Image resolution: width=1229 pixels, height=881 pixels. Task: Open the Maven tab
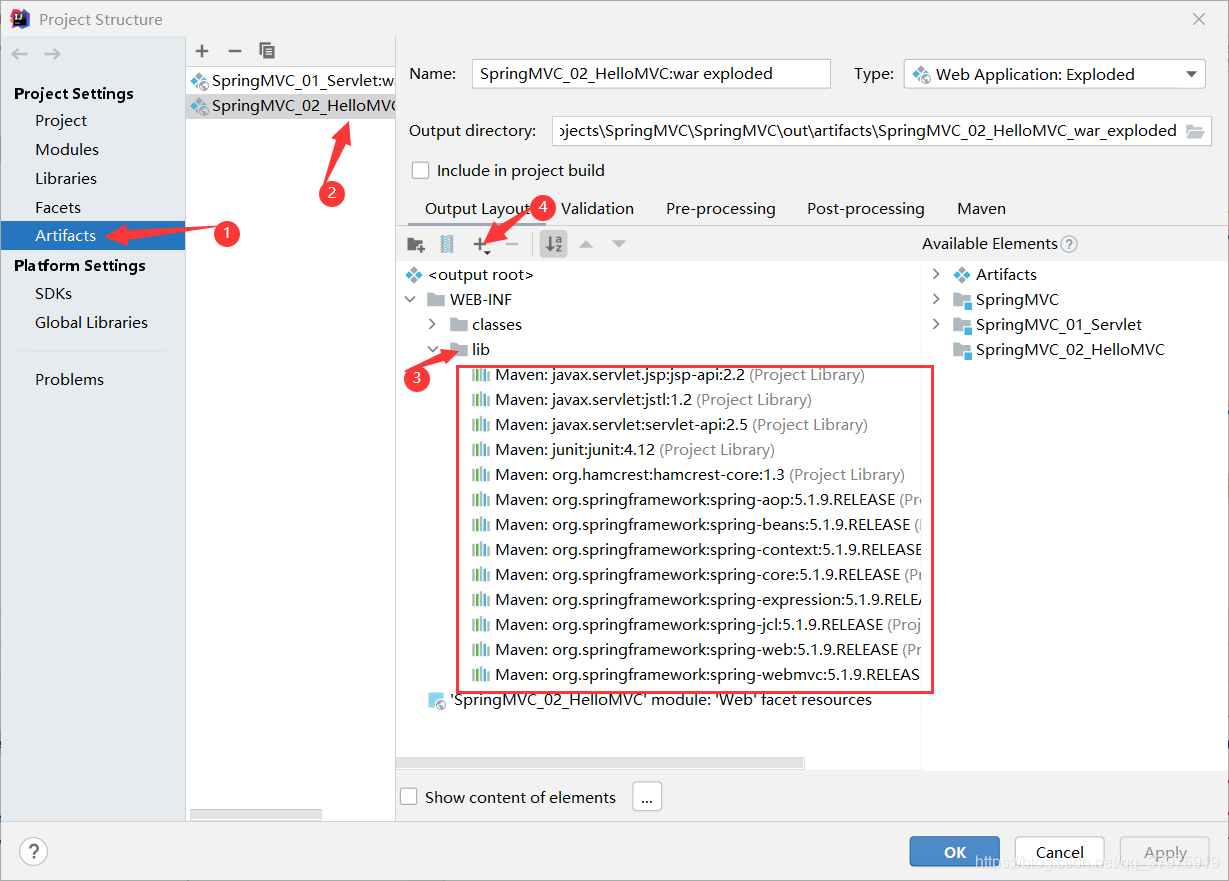(981, 209)
